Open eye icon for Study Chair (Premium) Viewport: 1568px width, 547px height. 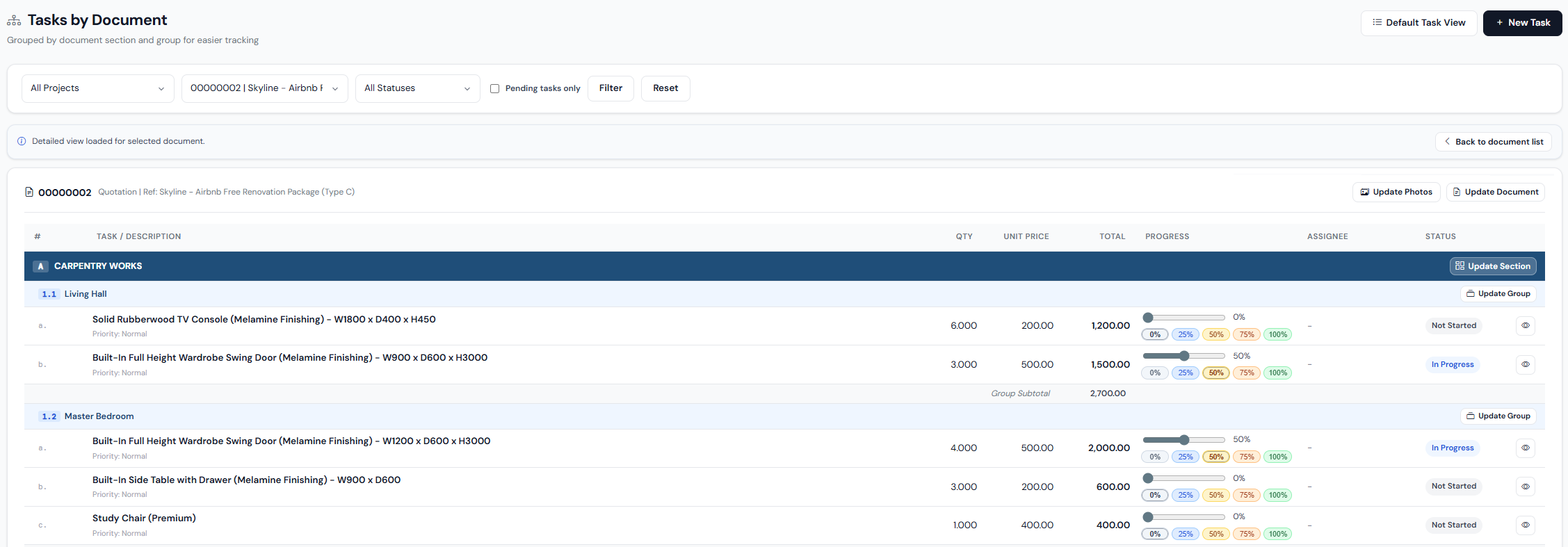[x=1525, y=525]
